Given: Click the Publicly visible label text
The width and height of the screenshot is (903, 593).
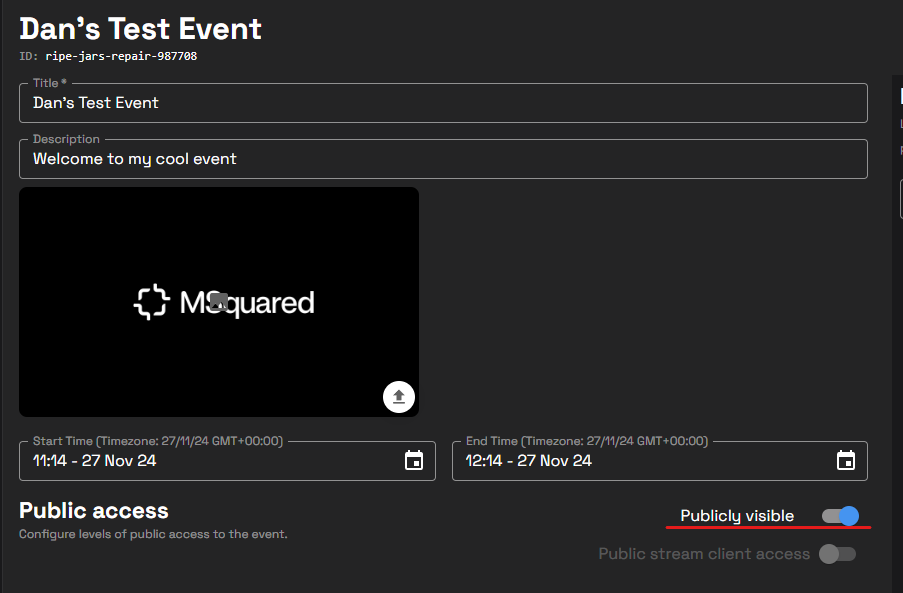Looking at the screenshot, I should coord(737,516).
